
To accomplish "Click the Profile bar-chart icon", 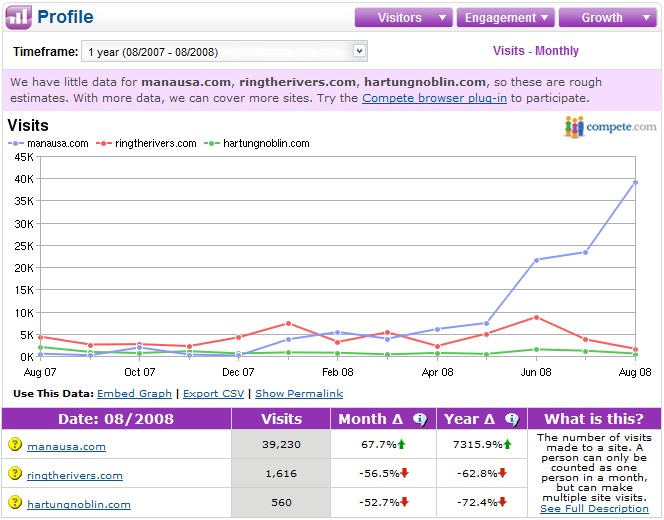I will [18, 17].
